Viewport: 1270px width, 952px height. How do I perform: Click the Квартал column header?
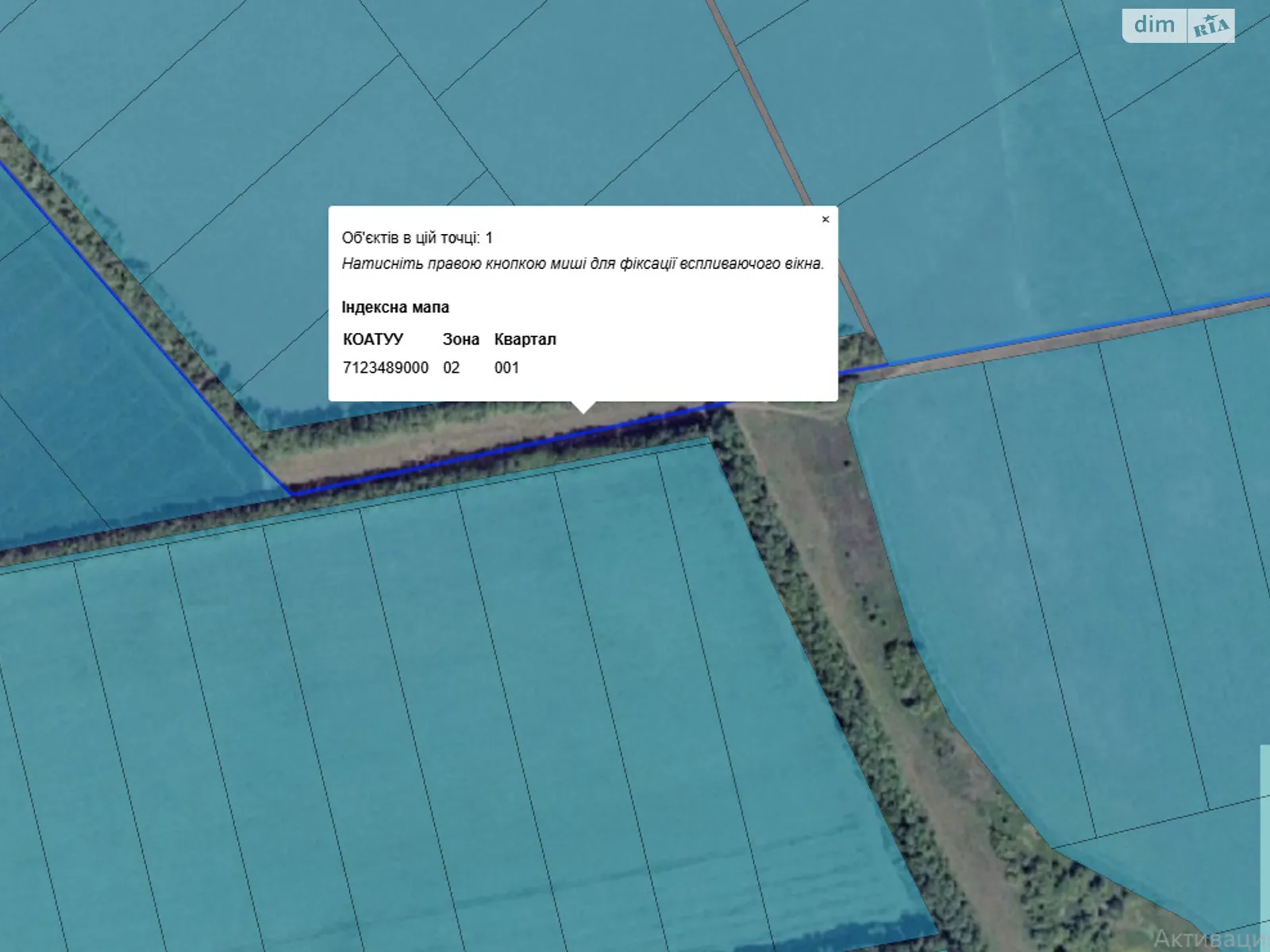coord(525,339)
